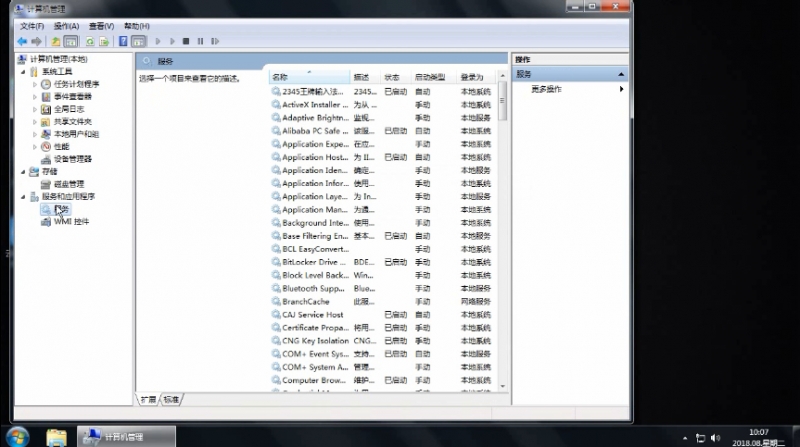Select 设备管理器 in the tree
This screenshot has width=800, height=447.
pos(72,159)
